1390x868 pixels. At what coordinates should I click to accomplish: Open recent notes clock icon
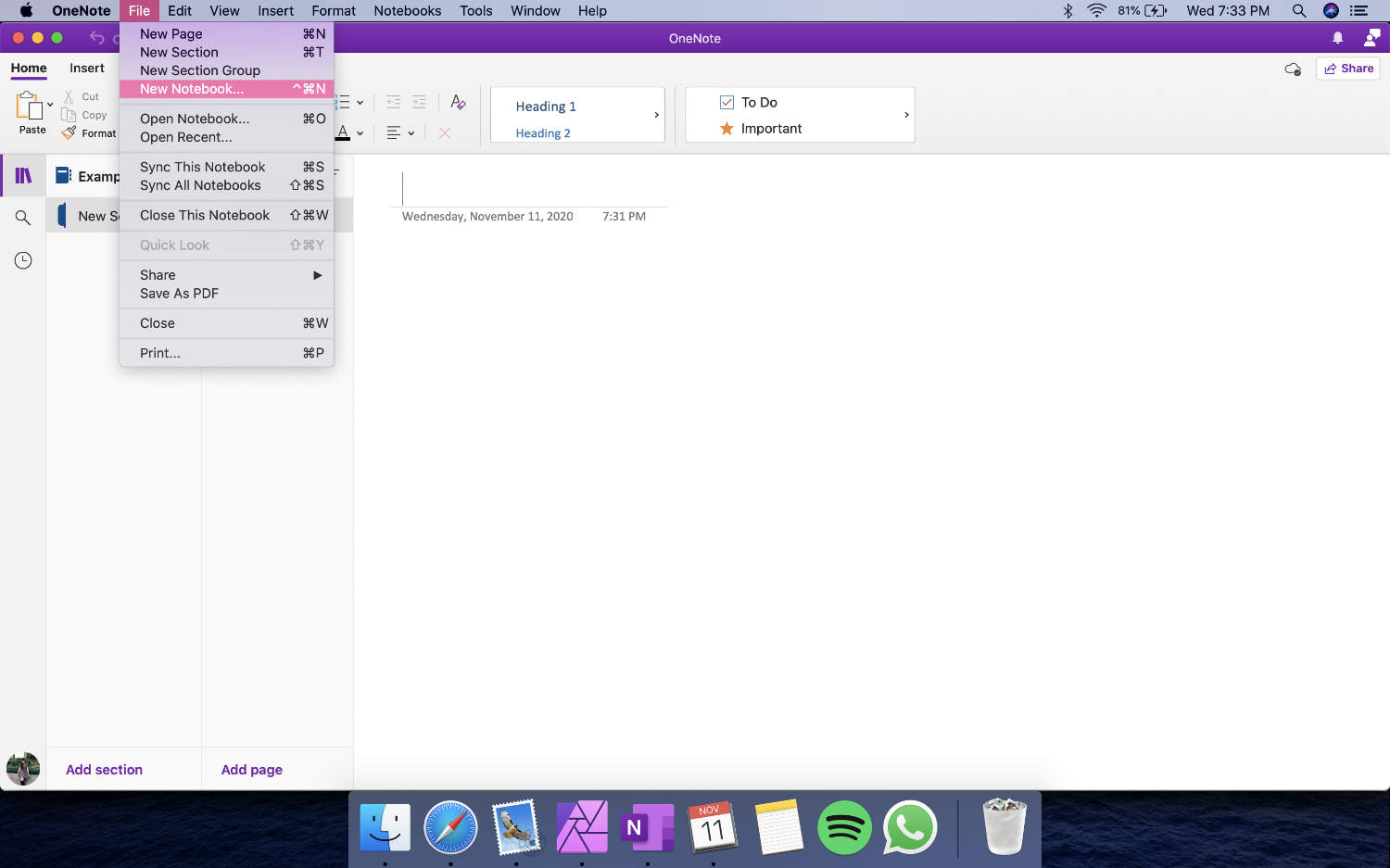pos(23,260)
